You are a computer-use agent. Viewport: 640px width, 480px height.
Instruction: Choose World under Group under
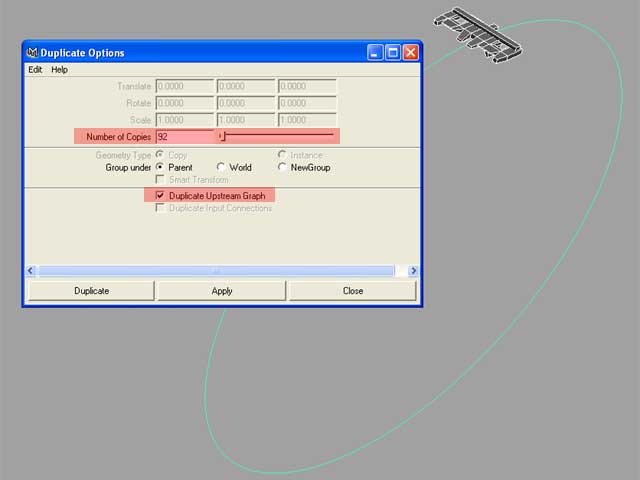point(221,167)
